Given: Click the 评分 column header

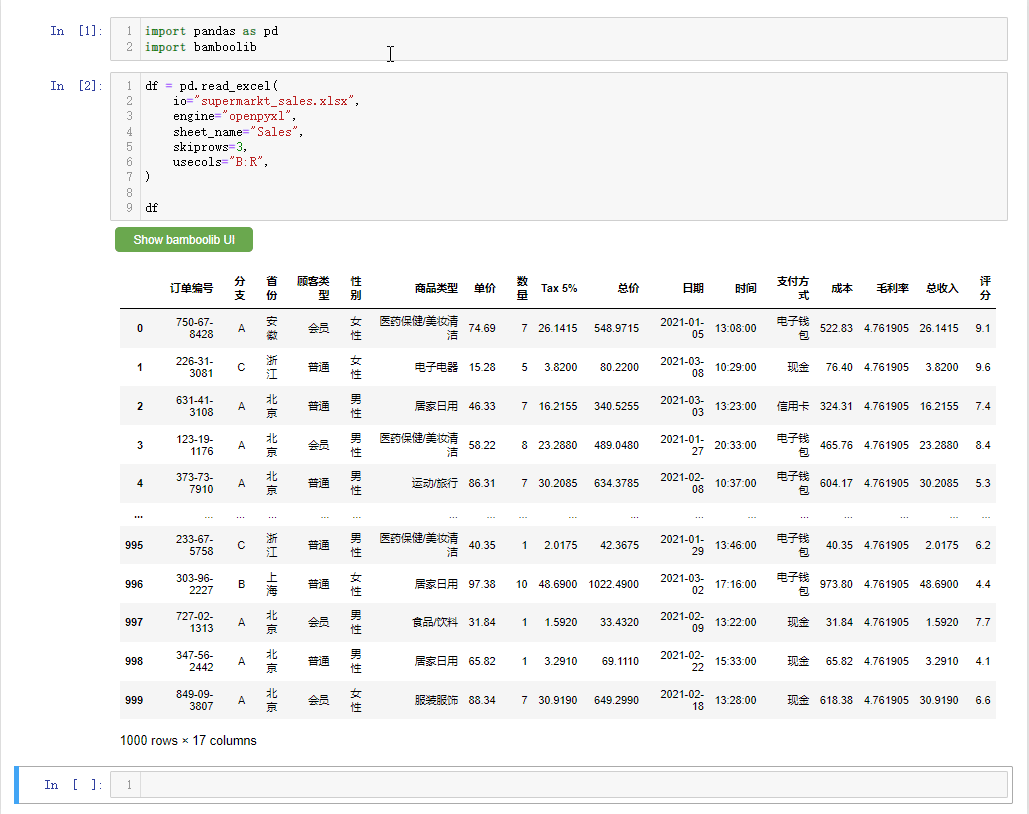Looking at the screenshot, I should [984, 288].
